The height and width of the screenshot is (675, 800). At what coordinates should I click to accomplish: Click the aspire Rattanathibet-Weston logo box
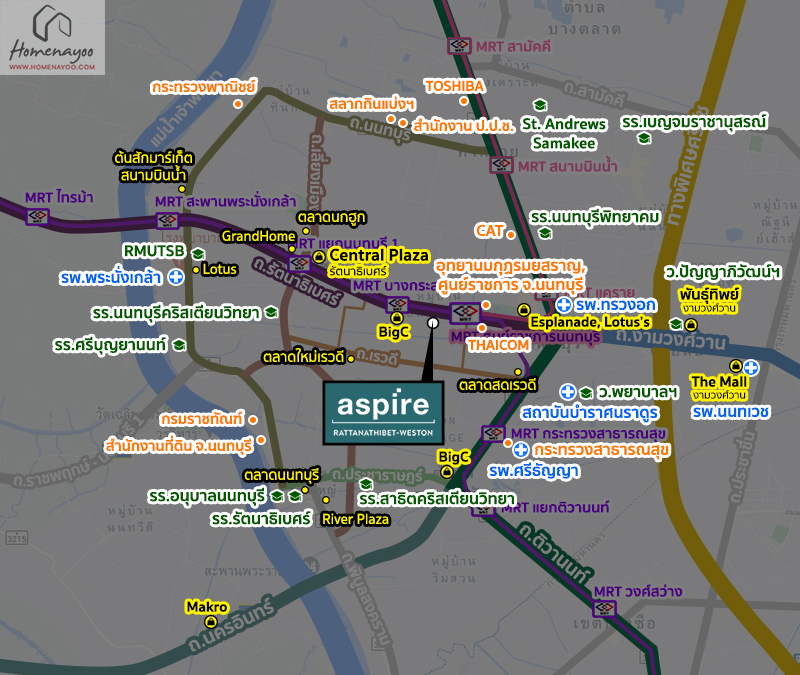pos(383,413)
